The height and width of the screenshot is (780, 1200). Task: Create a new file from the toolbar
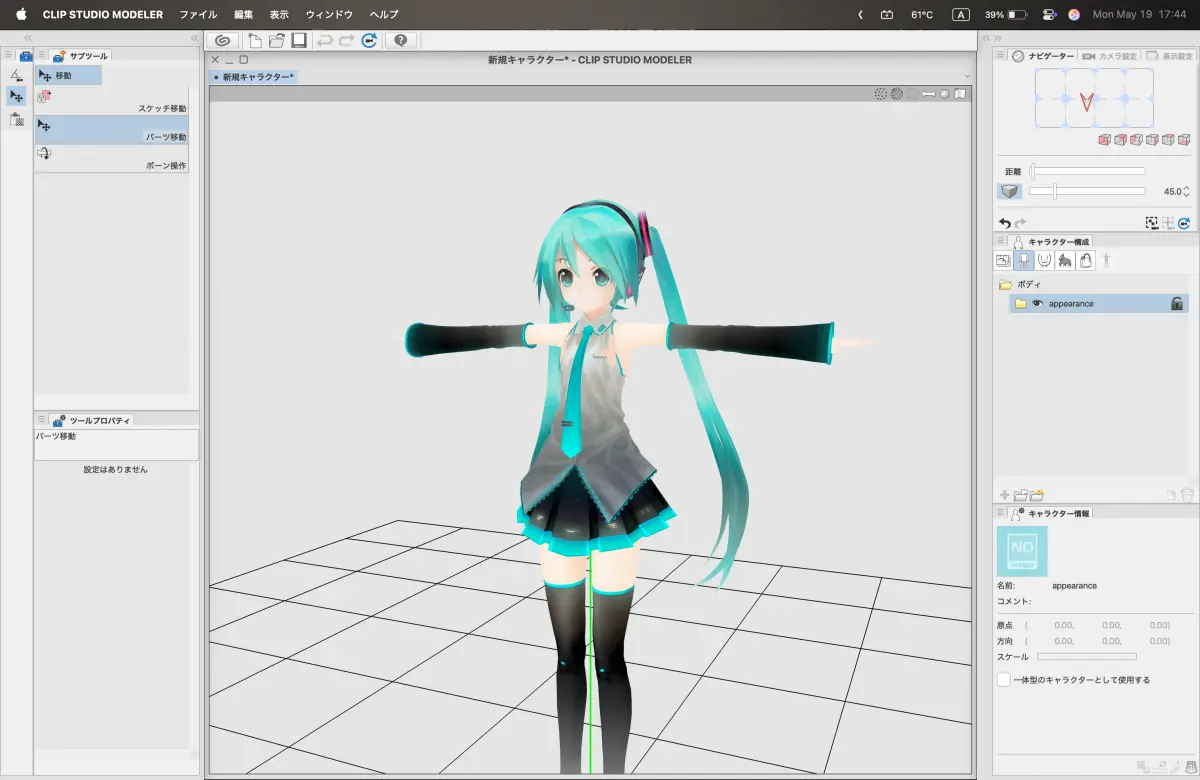(x=255, y=41)
